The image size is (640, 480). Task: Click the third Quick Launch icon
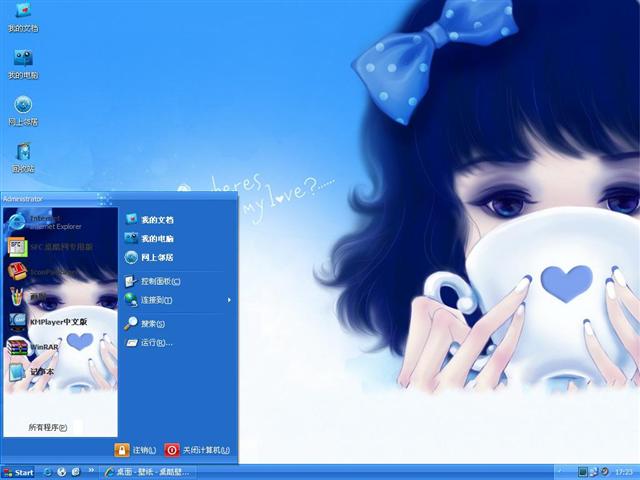[76, 472]
